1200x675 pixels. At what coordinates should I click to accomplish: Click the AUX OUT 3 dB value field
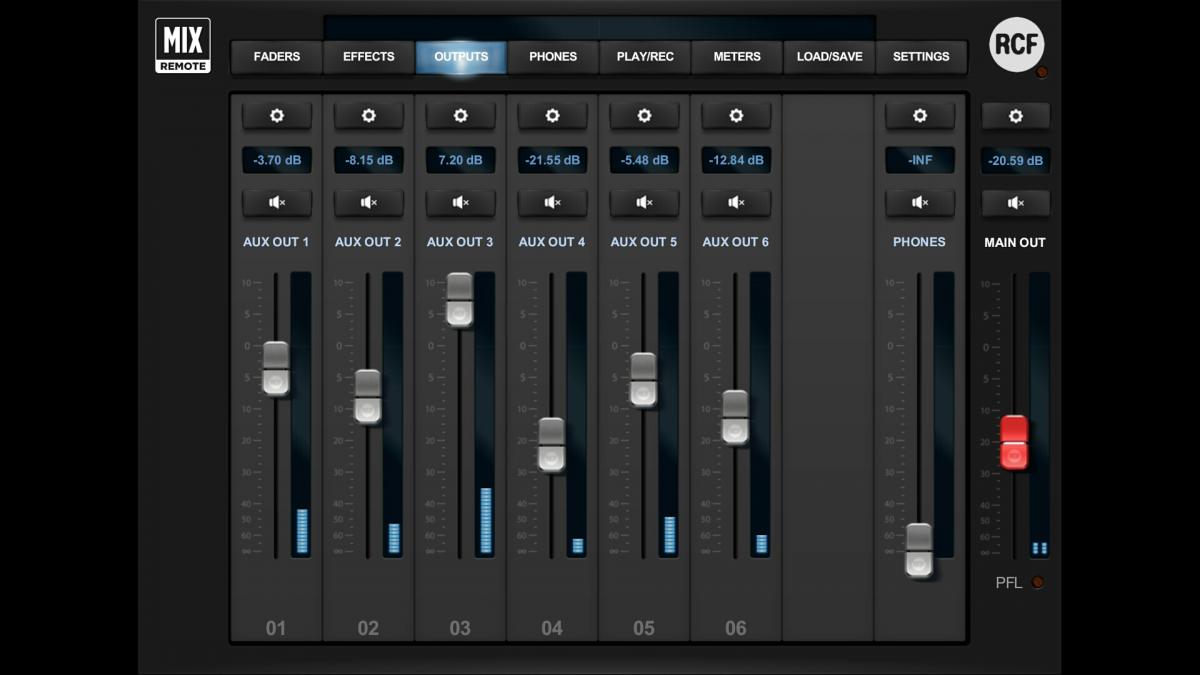460,160
